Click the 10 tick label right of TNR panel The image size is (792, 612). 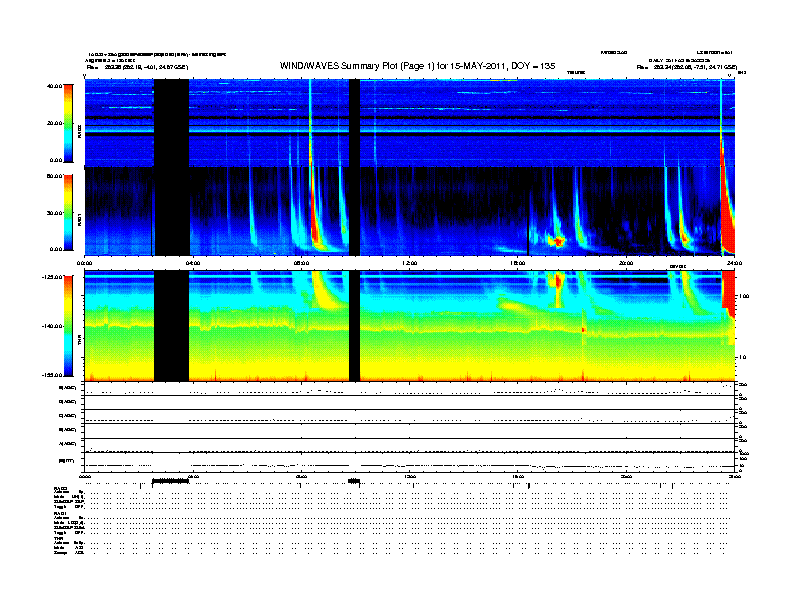point(742,357)
